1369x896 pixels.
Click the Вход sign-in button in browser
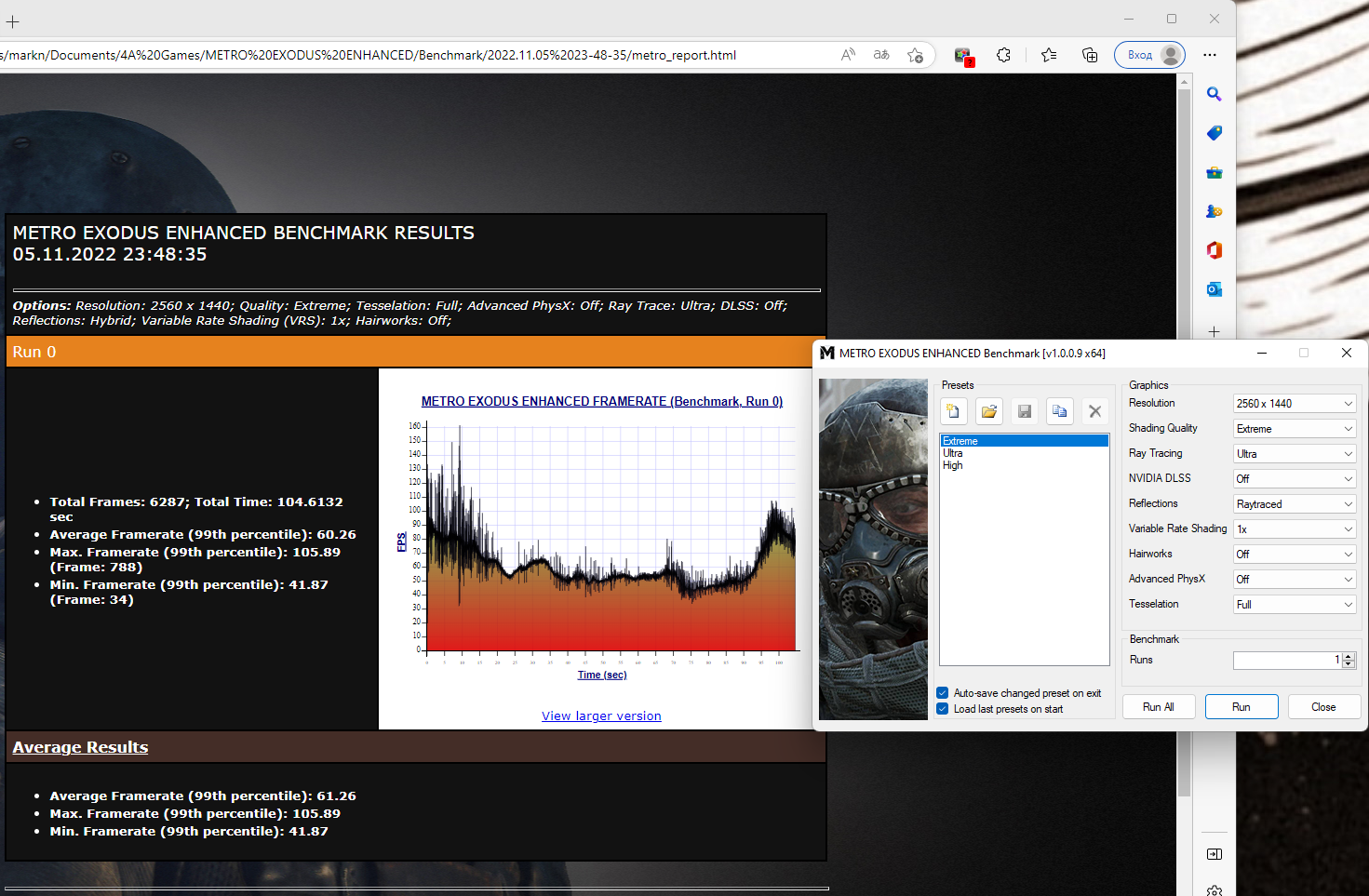click(x=1149, y=55)
